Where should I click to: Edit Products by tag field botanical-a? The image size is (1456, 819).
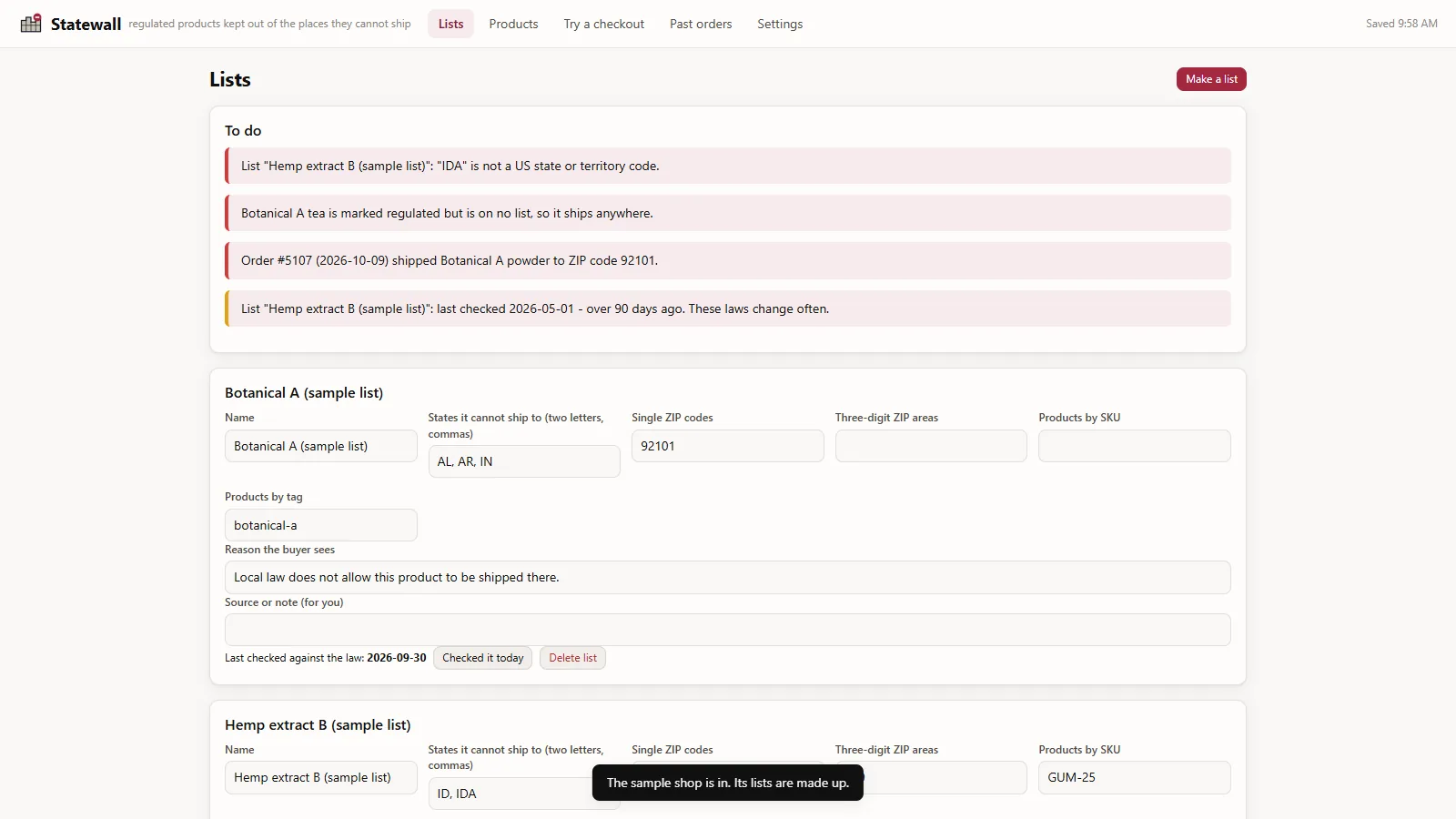(320, 525)
